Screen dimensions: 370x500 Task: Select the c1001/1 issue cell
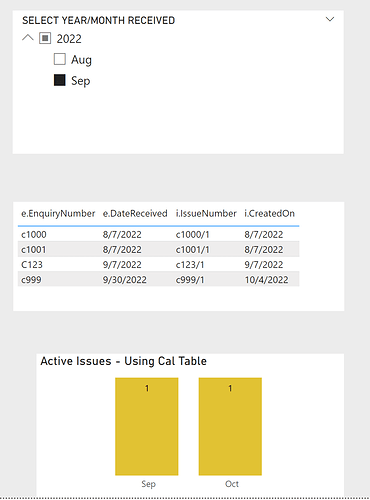[192, 249]
